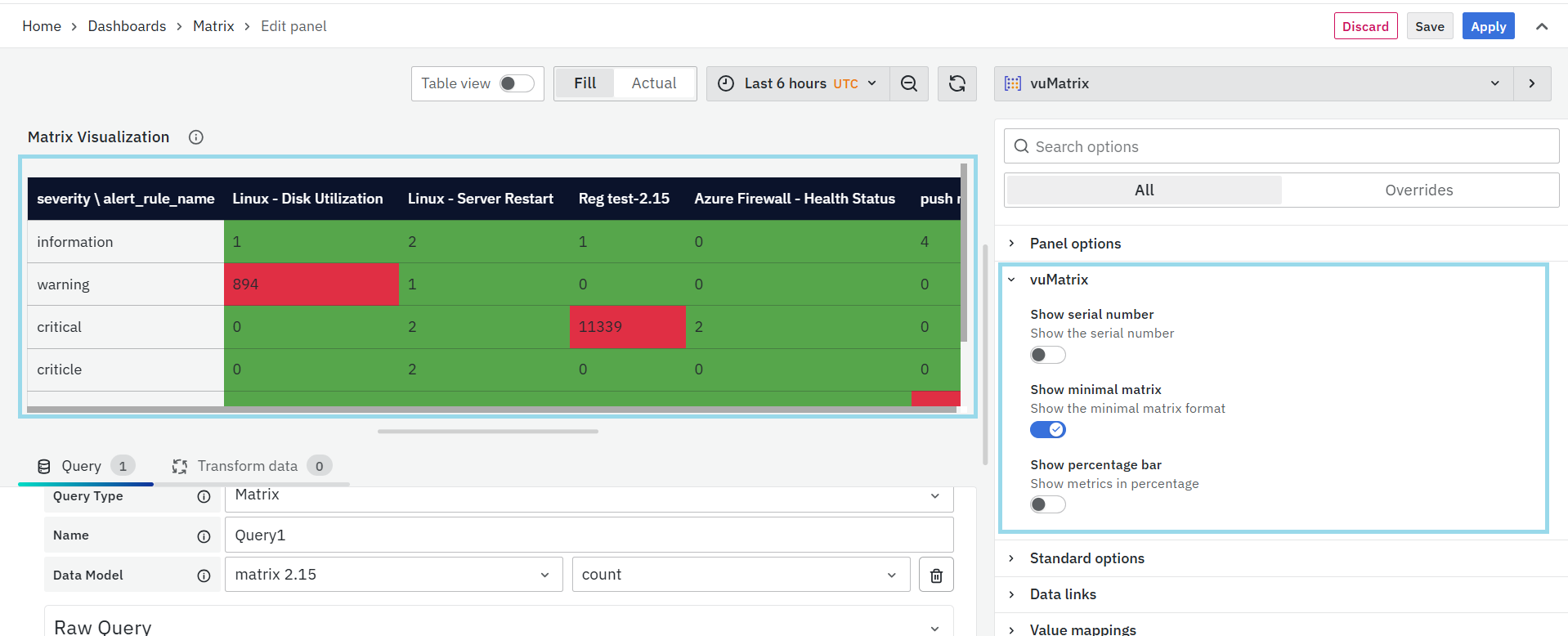Click the delete query trash icon
Image resolution: width=1568 pixels, height=636 pixels.
[936, 576]
